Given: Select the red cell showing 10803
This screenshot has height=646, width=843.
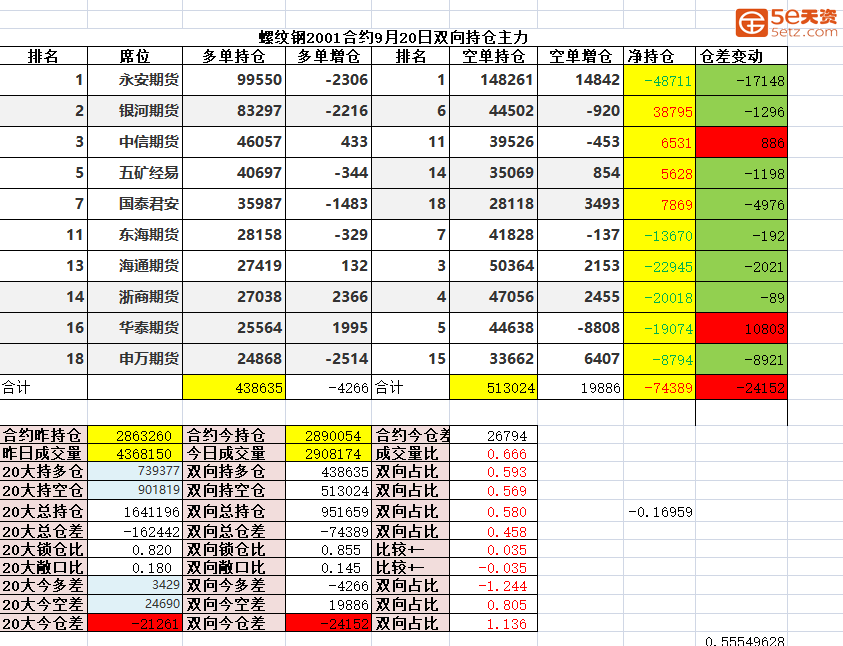Looking at the screenshot, I should (x=740, y=328).
